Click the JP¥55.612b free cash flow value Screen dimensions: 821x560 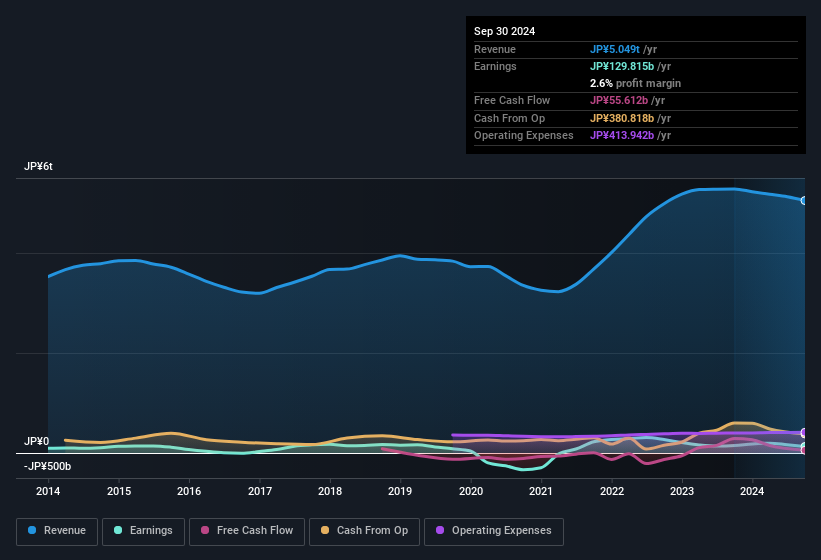click(x=619, y=100)
